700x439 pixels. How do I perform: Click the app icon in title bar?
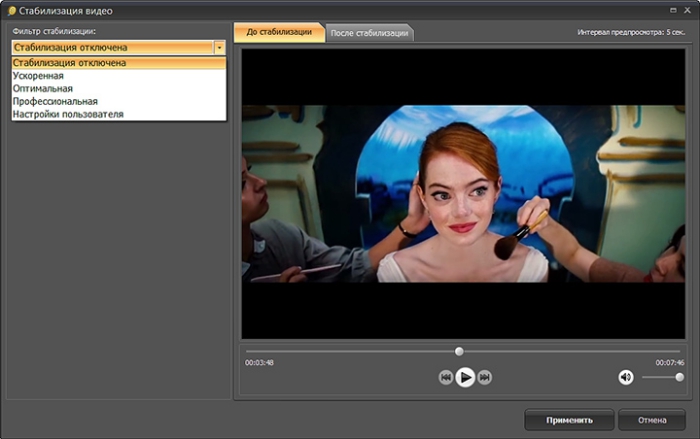coord(12,11)
